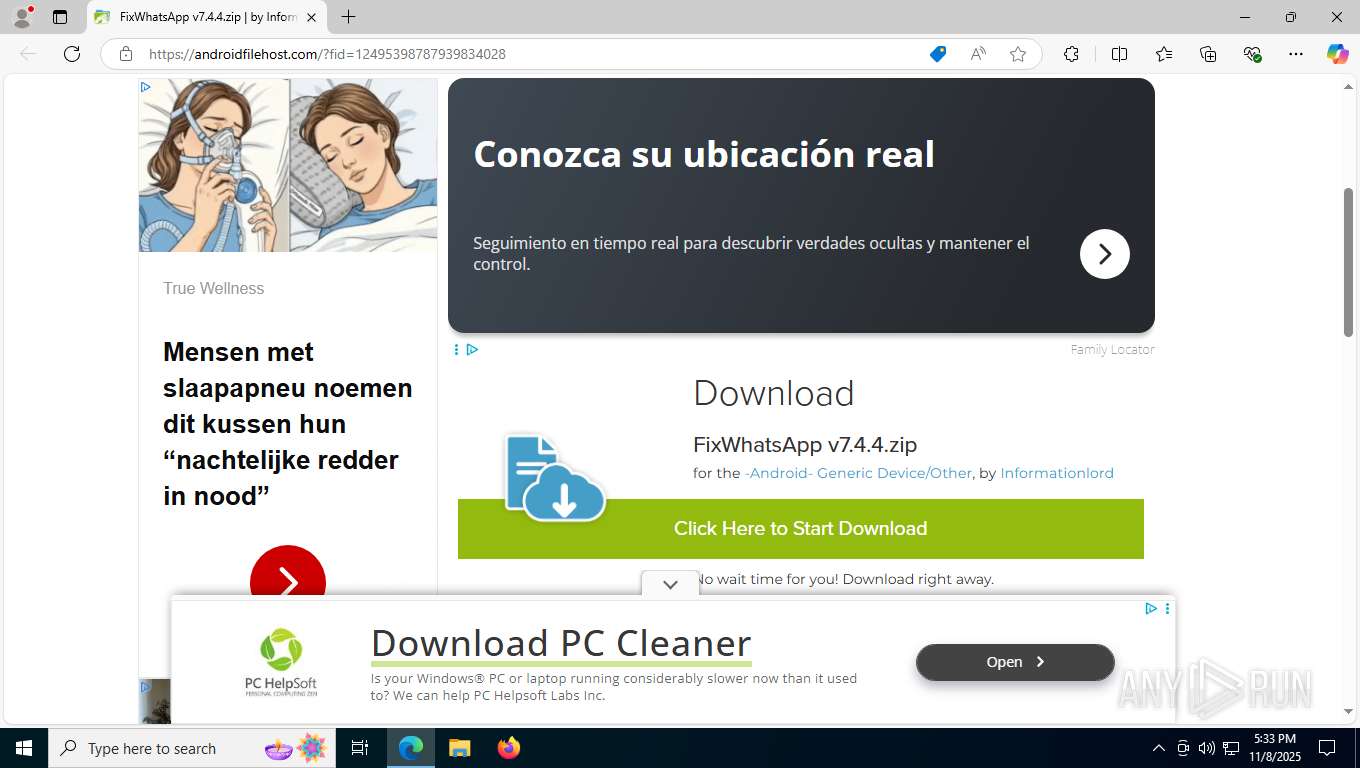Open the browser profile icon
1360x768 pixels.
(x=22, y=16)
